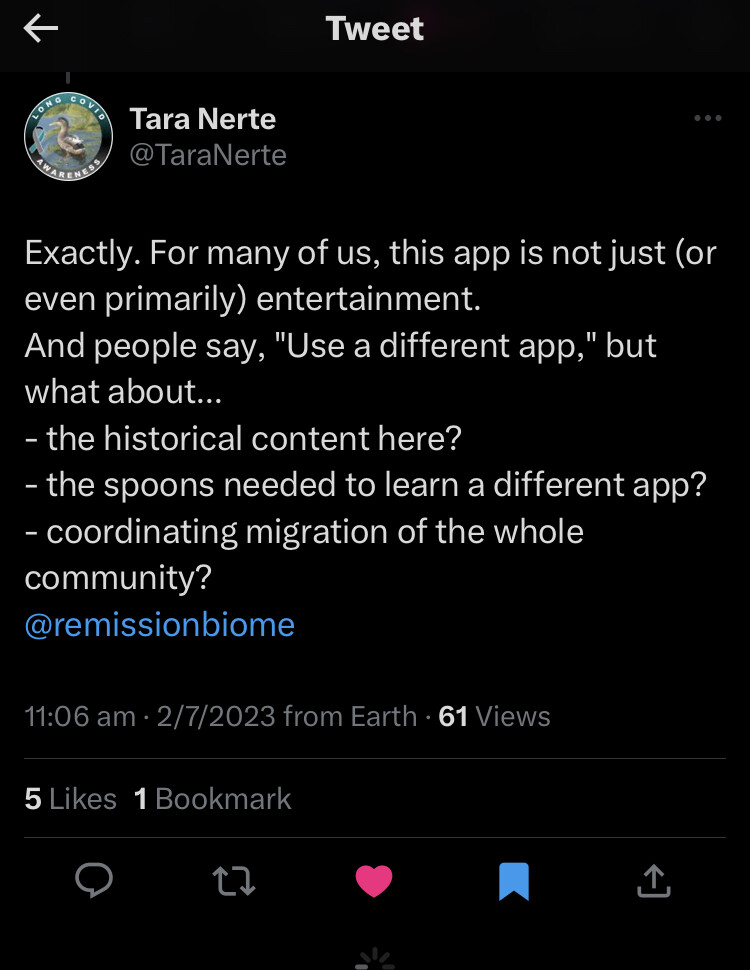Tap the @TaraNerte handle
Viewport: 750px width, 970px height.
click(208, 155)
